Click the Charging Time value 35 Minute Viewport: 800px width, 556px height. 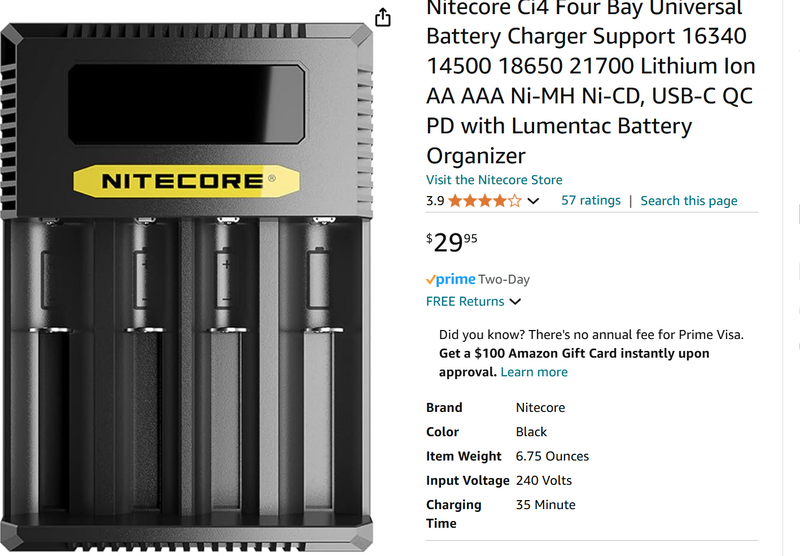(545, 505)
